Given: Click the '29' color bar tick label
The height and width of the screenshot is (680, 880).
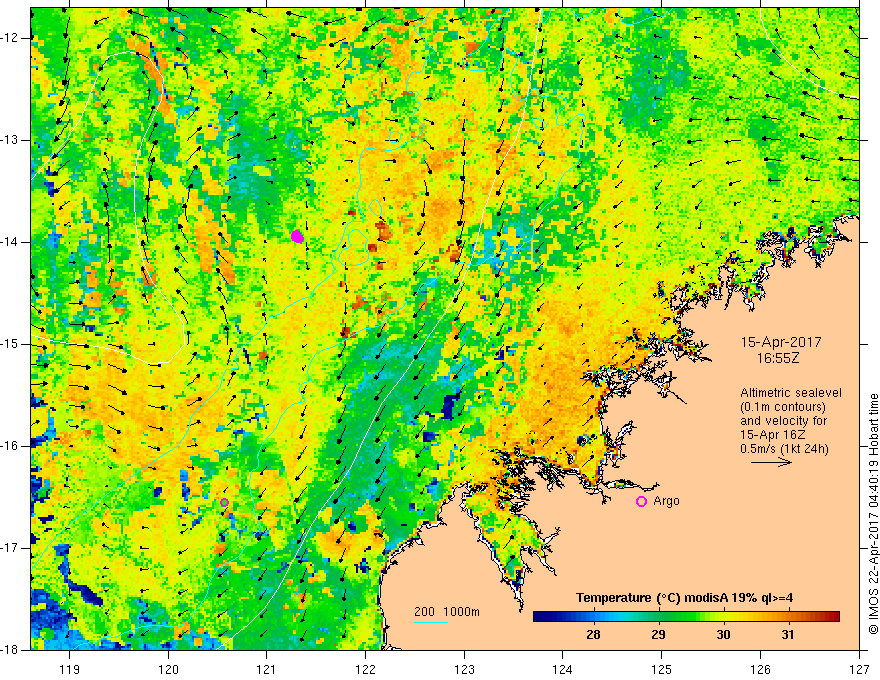Looking at the screenshot, I should point(658,635).
